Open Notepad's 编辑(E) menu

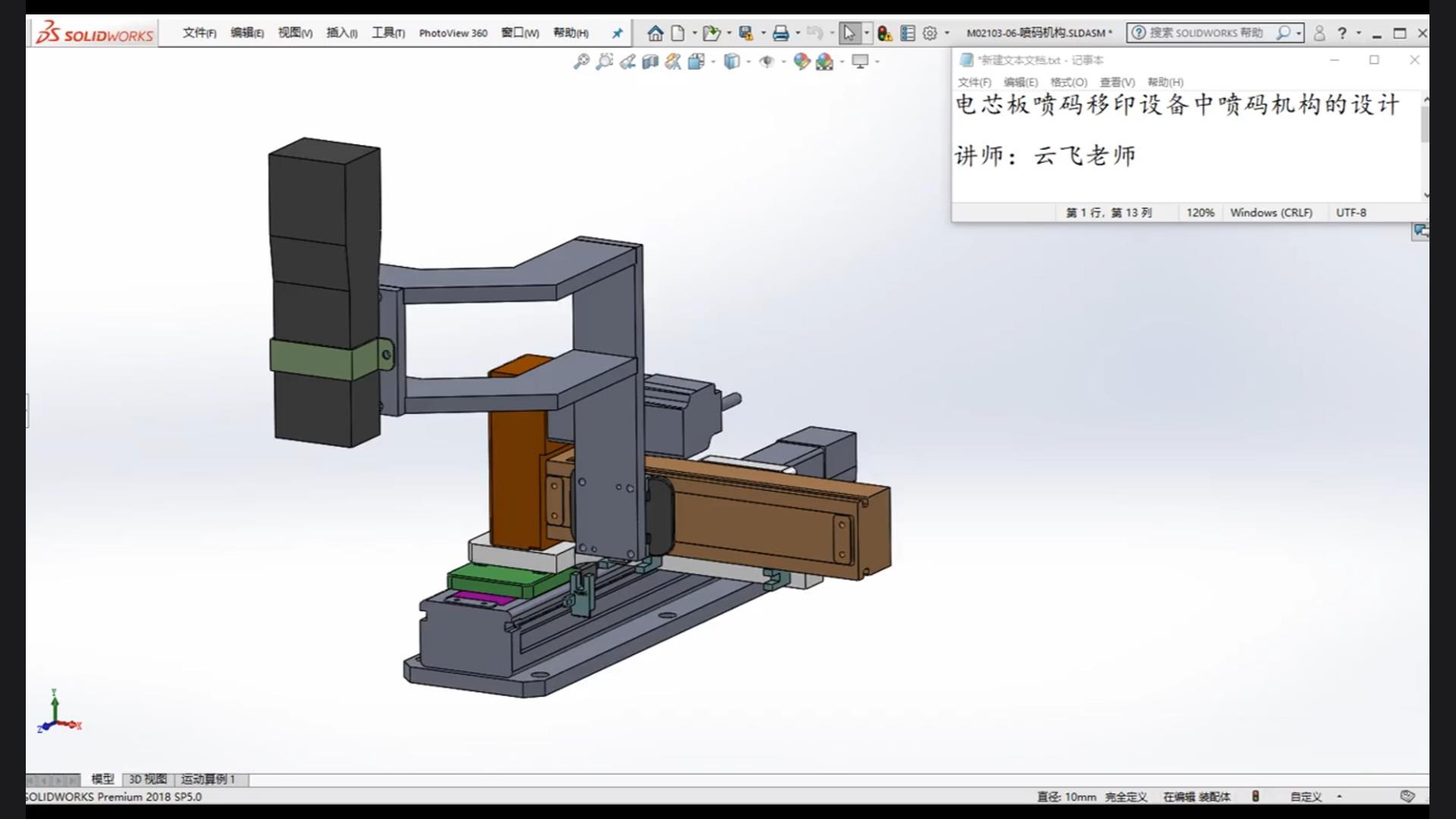1021,82
